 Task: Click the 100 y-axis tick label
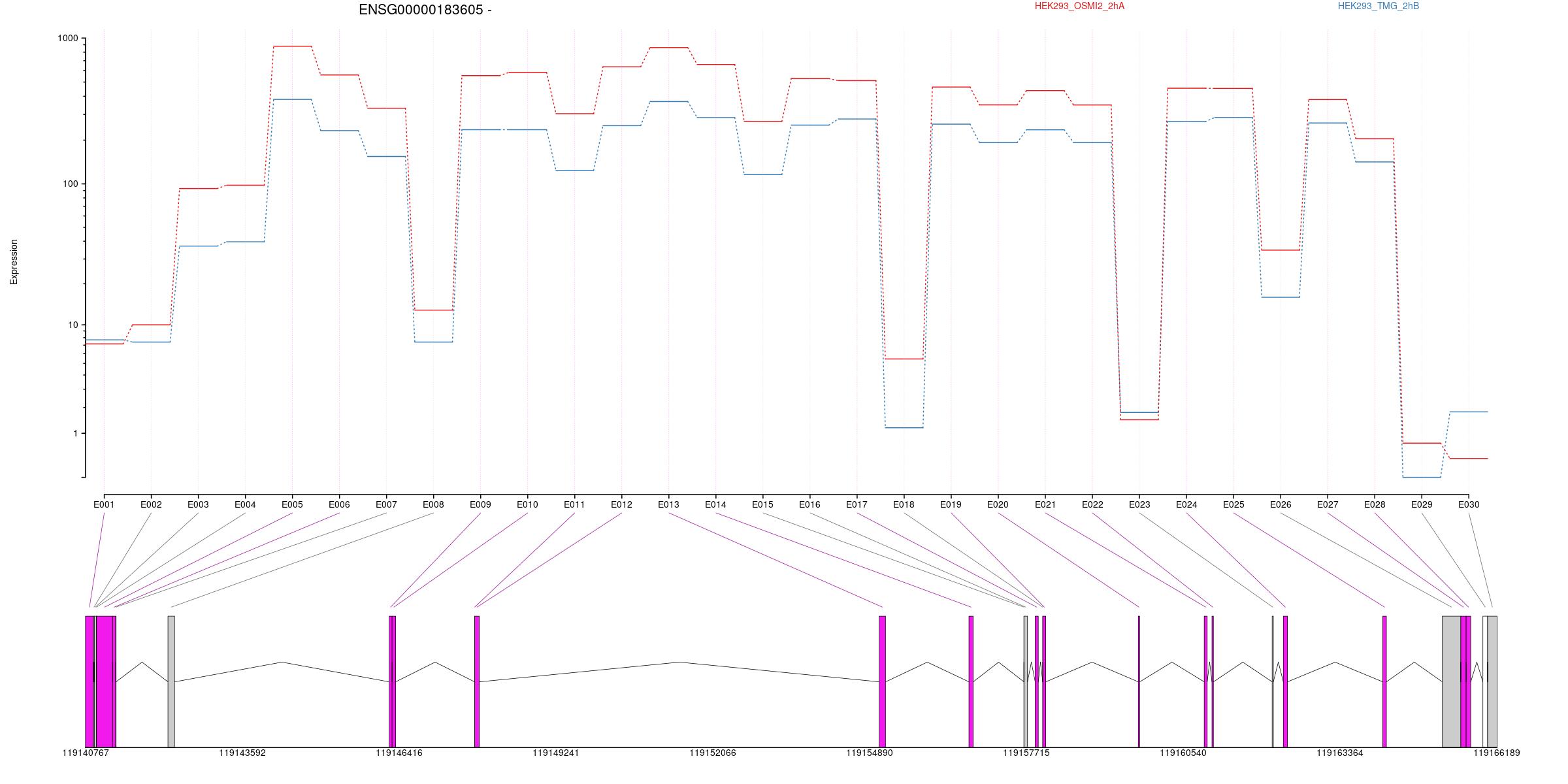[x=71, y=184]
